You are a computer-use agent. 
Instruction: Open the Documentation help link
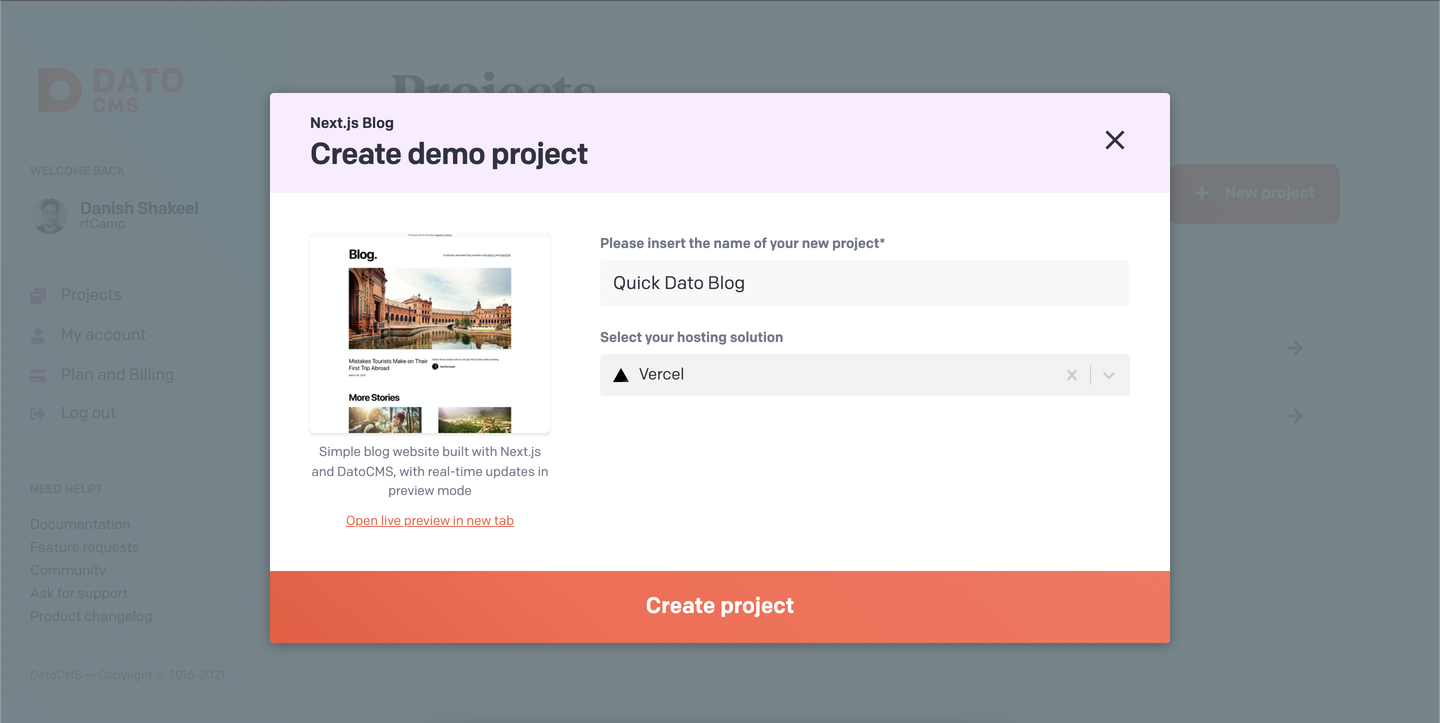pyautogui.click(x=80, y=524)
